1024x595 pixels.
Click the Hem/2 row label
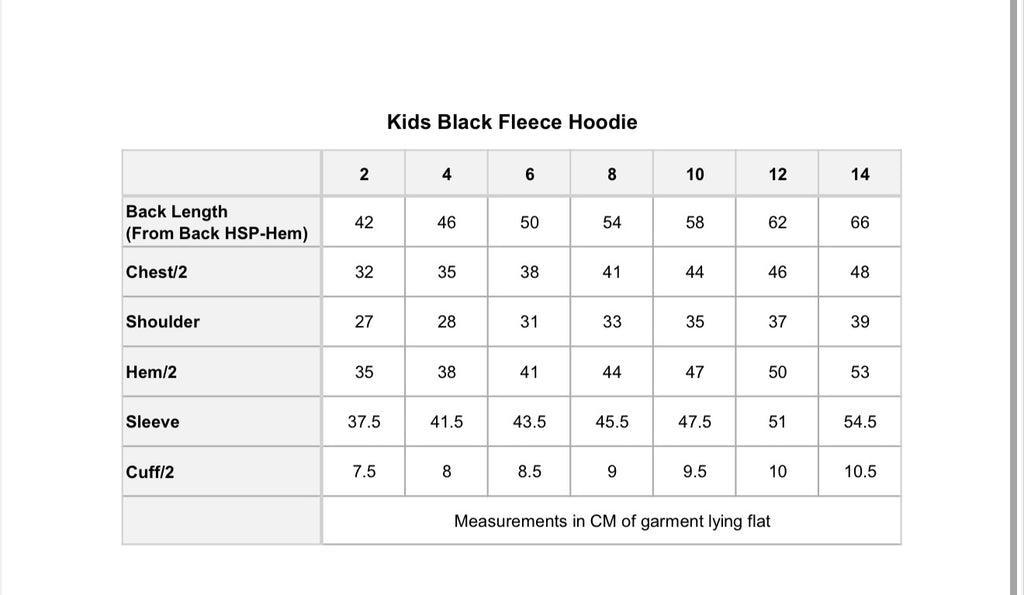pyautogui.click(x=152, y=372)
